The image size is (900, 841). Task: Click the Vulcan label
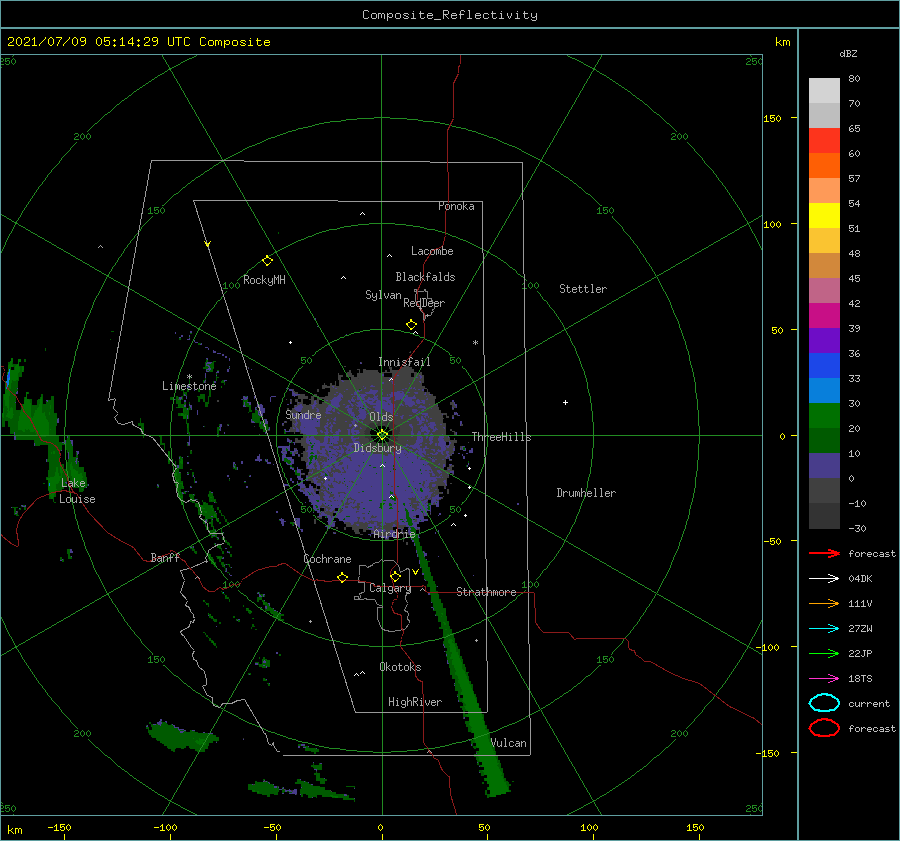click(508, 743)
